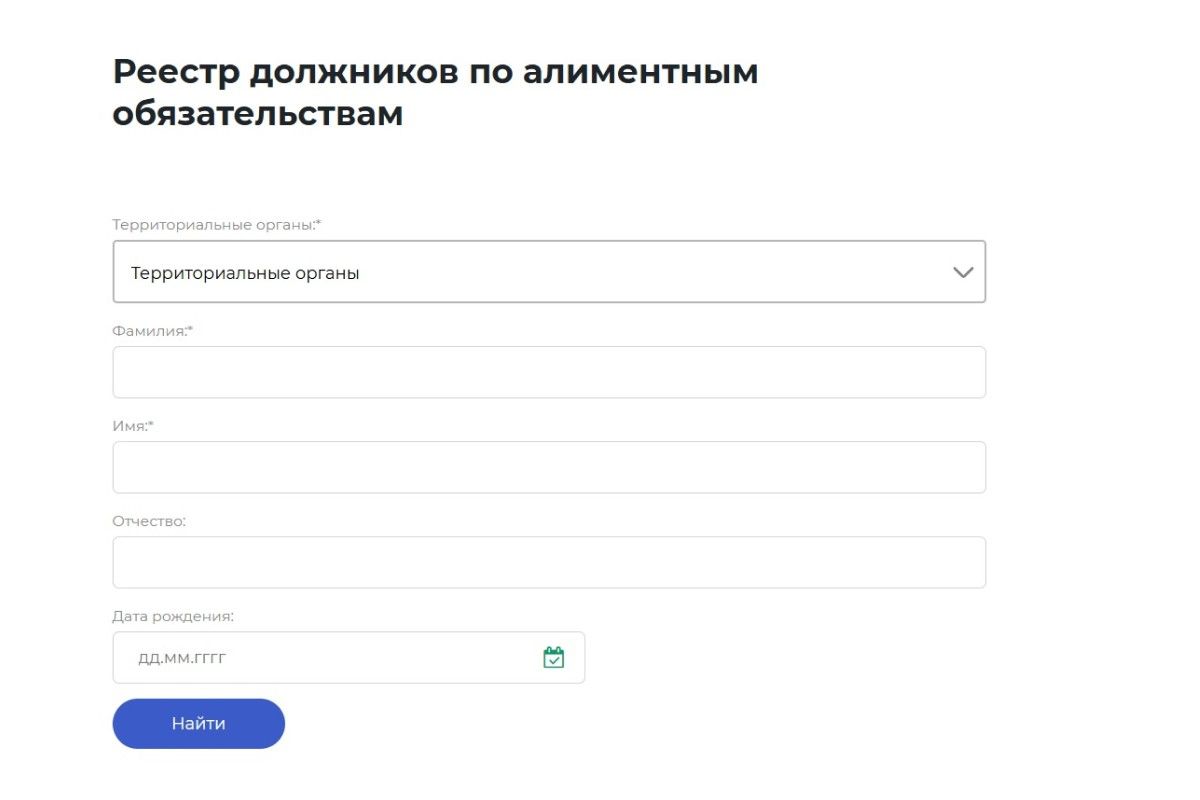Click inside the Фамилия input field
Image resolution: width=1200 pixels, height=800 pixels.
point(550,371)
